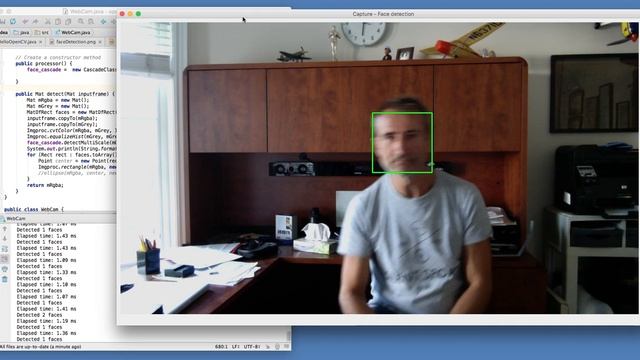640x360 pixels.
Task: Click the Back navigation arrow in toolbar
Action: [x=103, y=21]
